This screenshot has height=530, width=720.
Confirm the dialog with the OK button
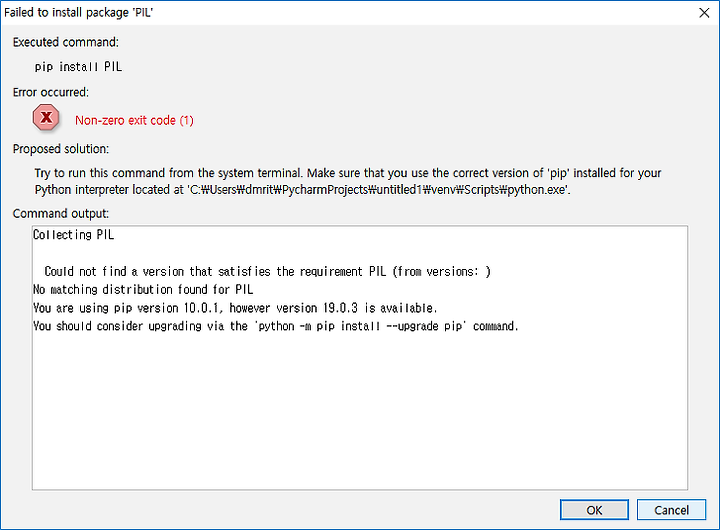(x=594, y=510)
